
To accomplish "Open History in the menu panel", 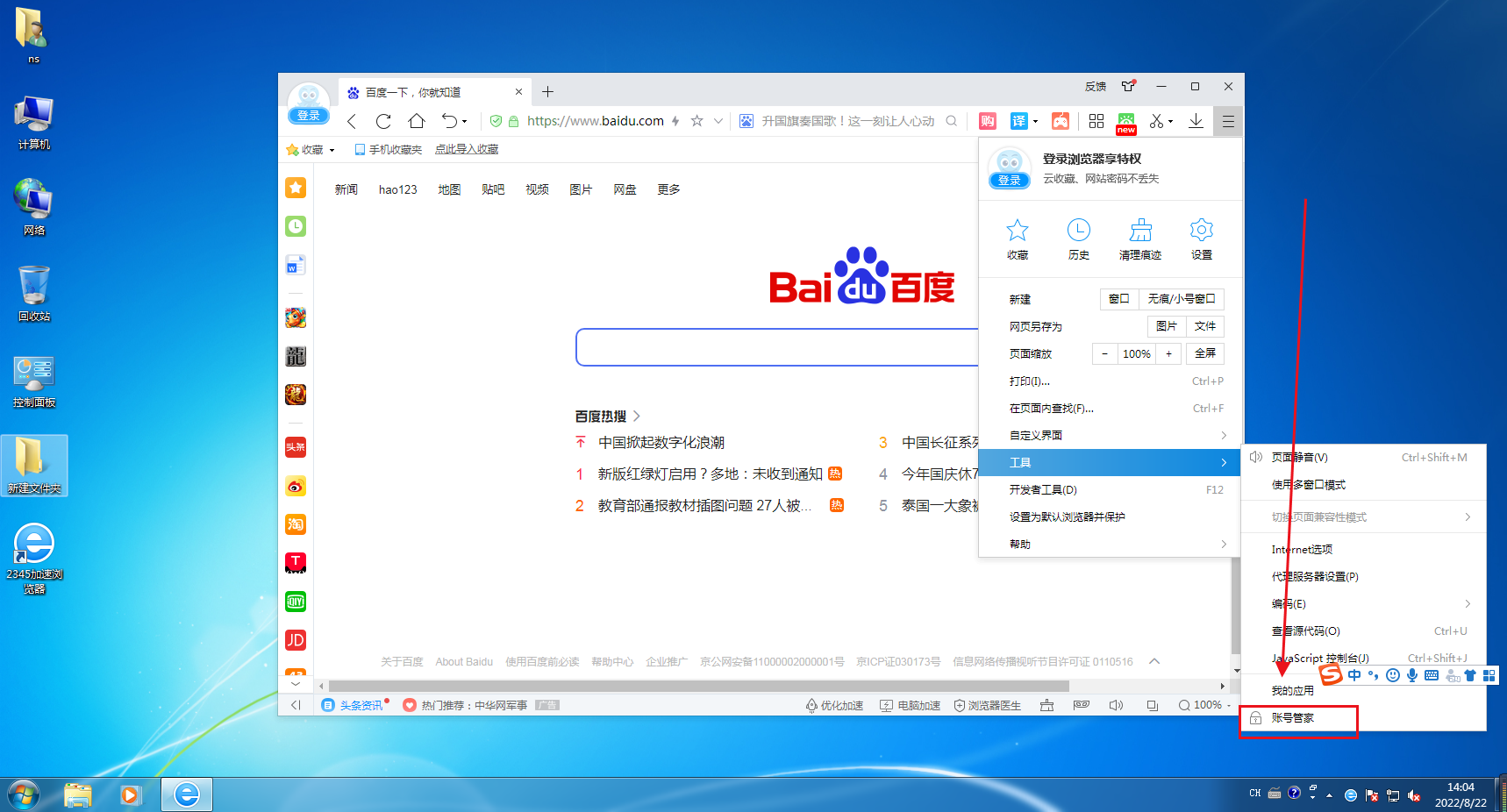I will (x=1079, y=239).
